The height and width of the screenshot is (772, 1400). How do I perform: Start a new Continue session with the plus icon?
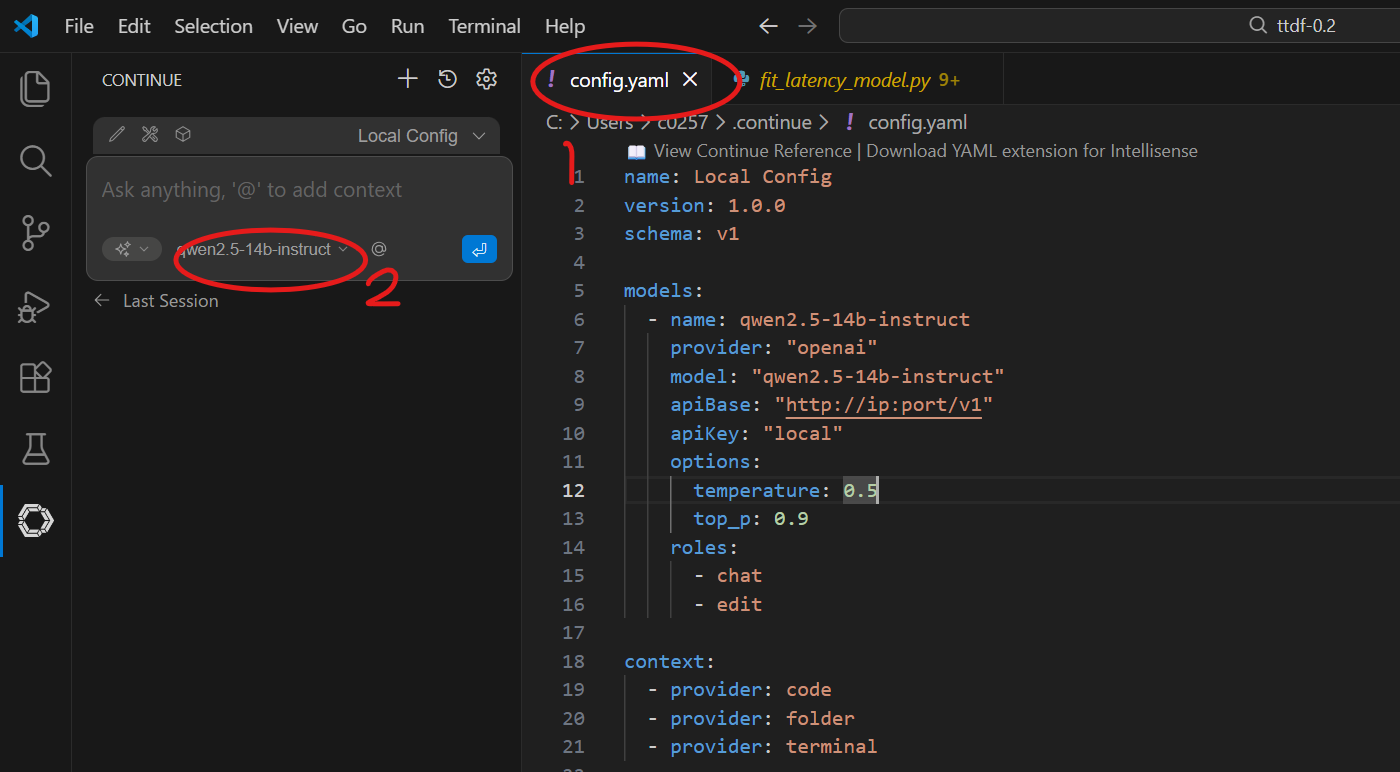[407, 79]
